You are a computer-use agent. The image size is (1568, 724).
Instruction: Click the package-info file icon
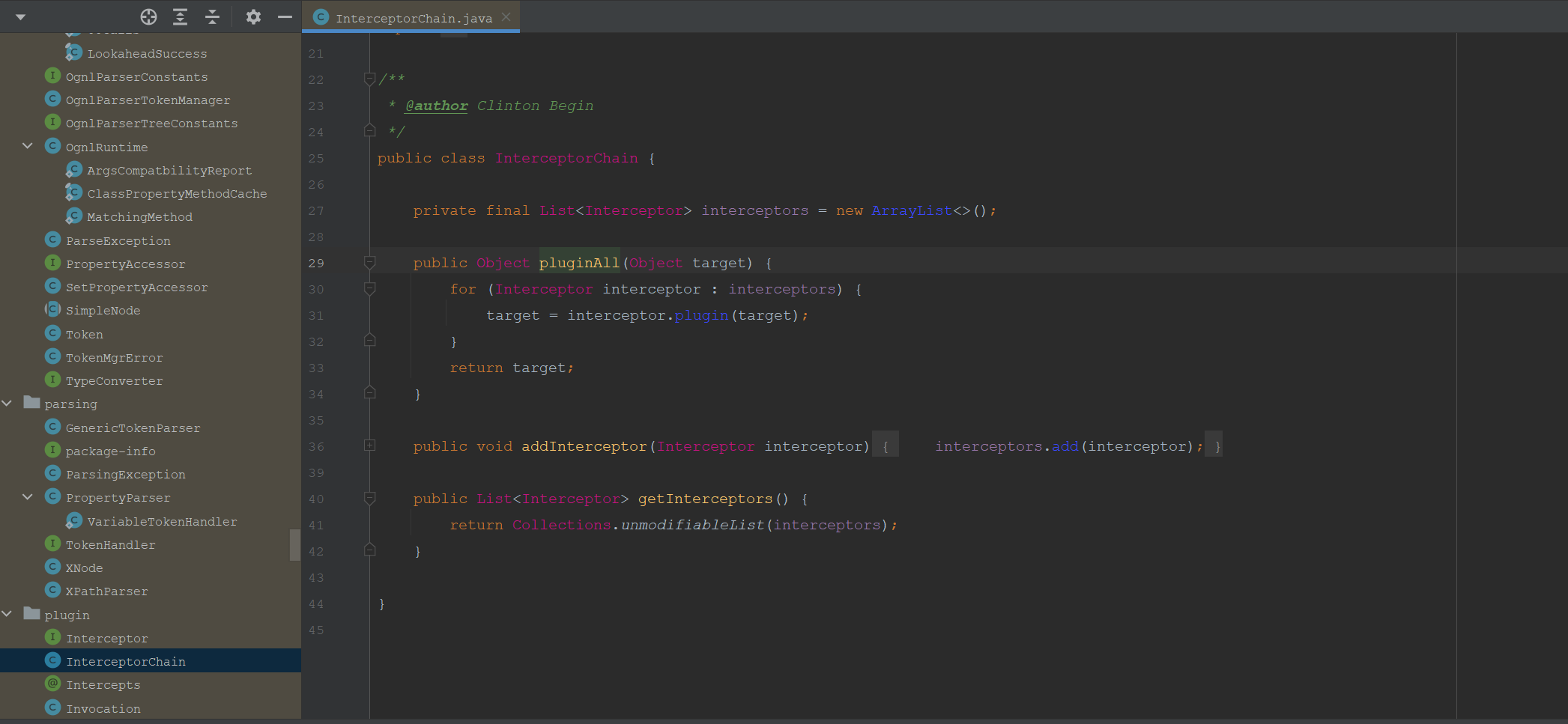[x=52, y=450]
